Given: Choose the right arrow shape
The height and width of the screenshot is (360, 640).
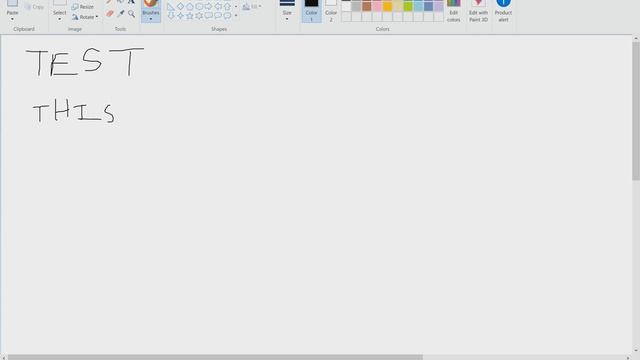Looking at the screenshot, I should (209, 7).
